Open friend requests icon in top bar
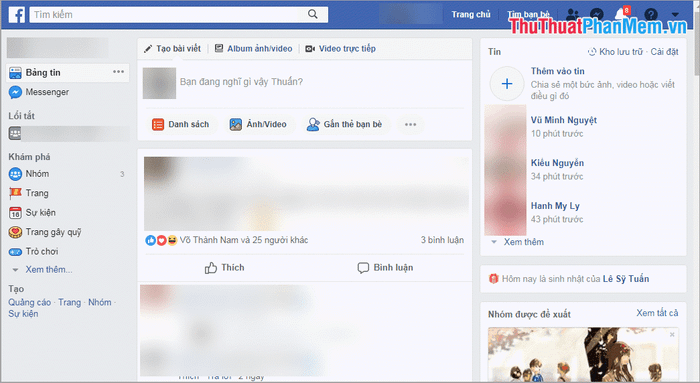 [x=573, y=15]
